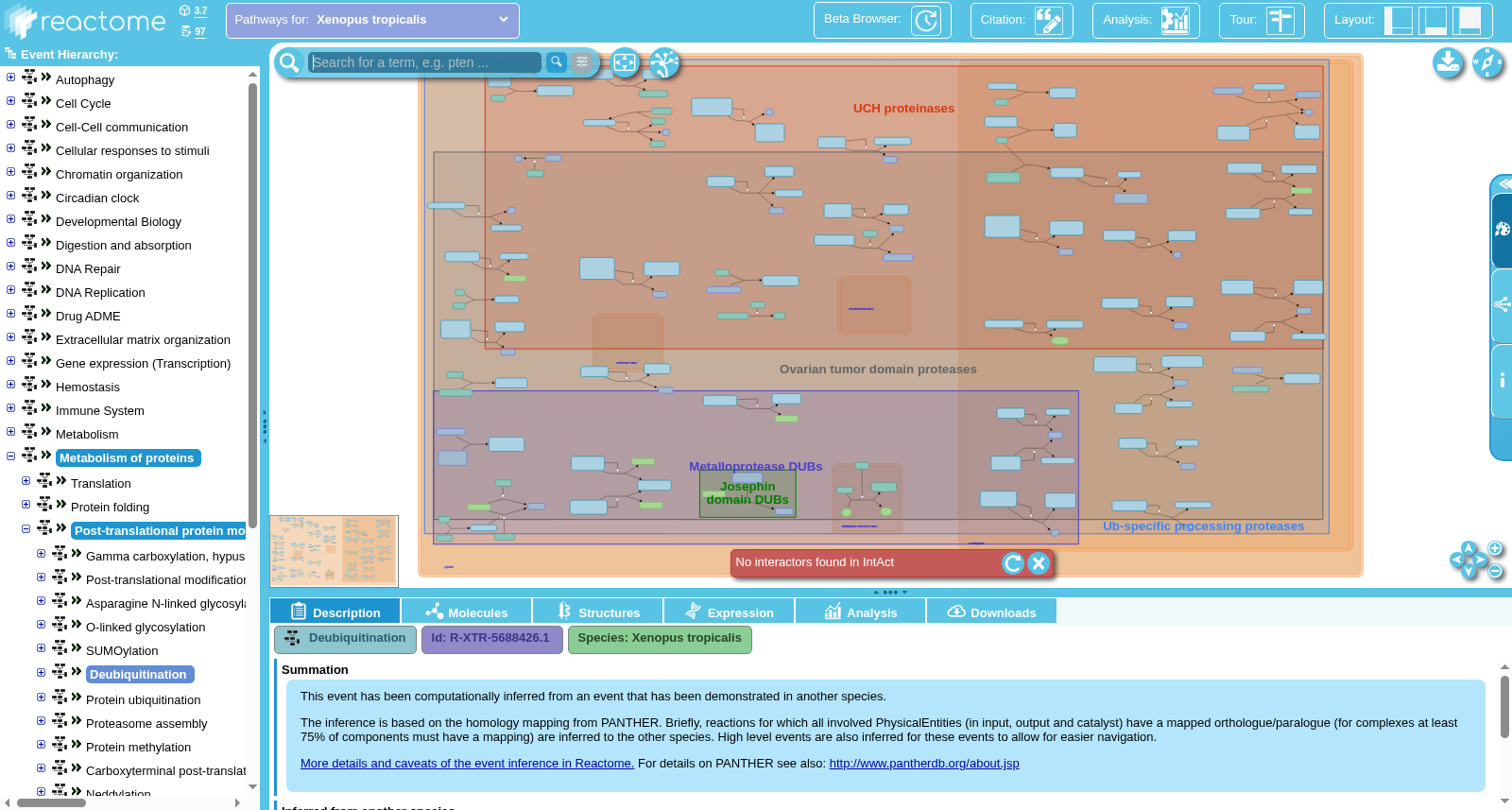
Task: Open the Pathways for species dropdown
Action: tap(372, 20)
